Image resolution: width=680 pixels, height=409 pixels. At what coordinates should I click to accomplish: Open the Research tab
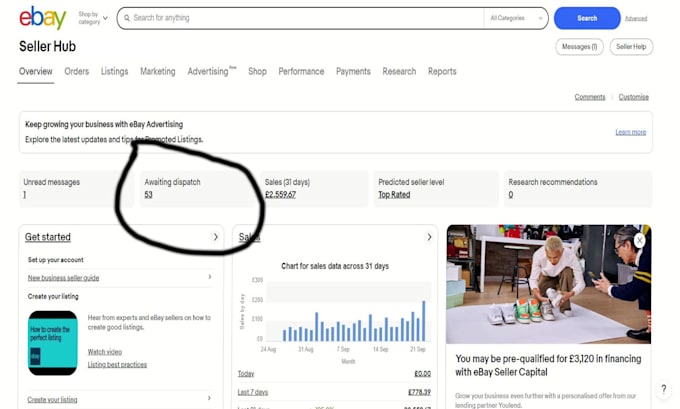point(399,71)
